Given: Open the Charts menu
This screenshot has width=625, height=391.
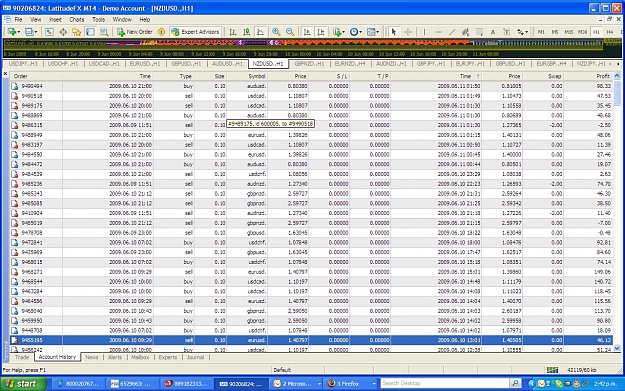Looking at the screenshot, I should (x=77, y=19).
